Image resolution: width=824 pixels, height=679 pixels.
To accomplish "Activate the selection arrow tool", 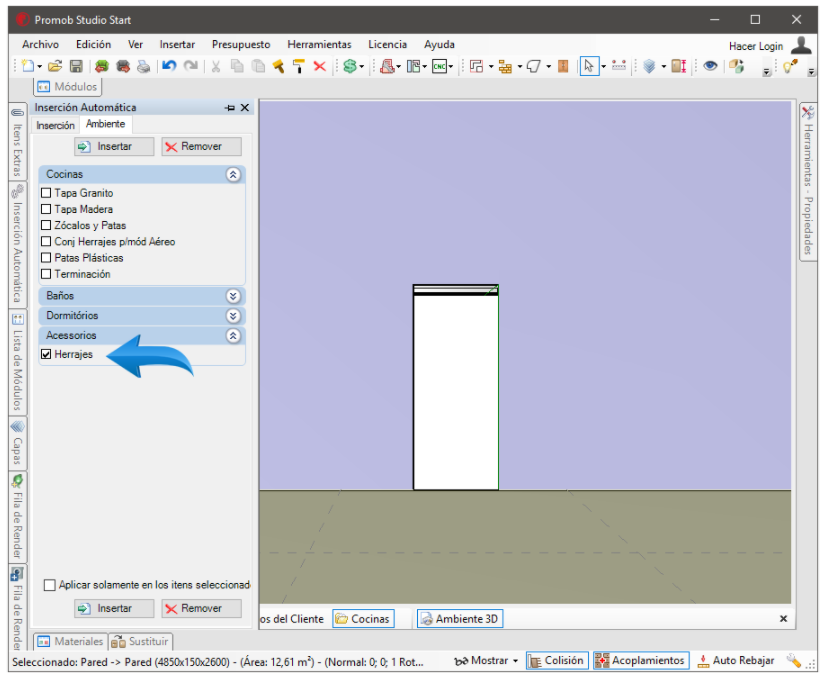I will [589, 66].
